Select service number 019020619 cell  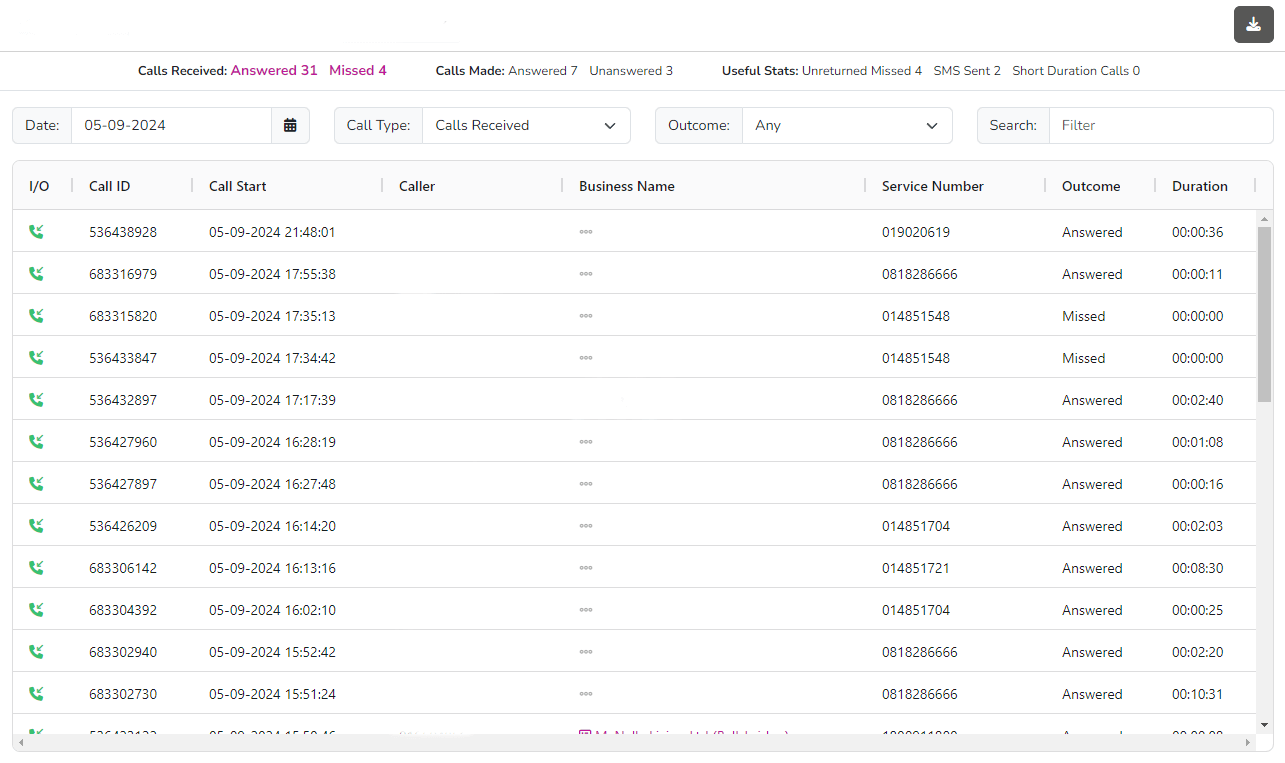click(916, 232)
